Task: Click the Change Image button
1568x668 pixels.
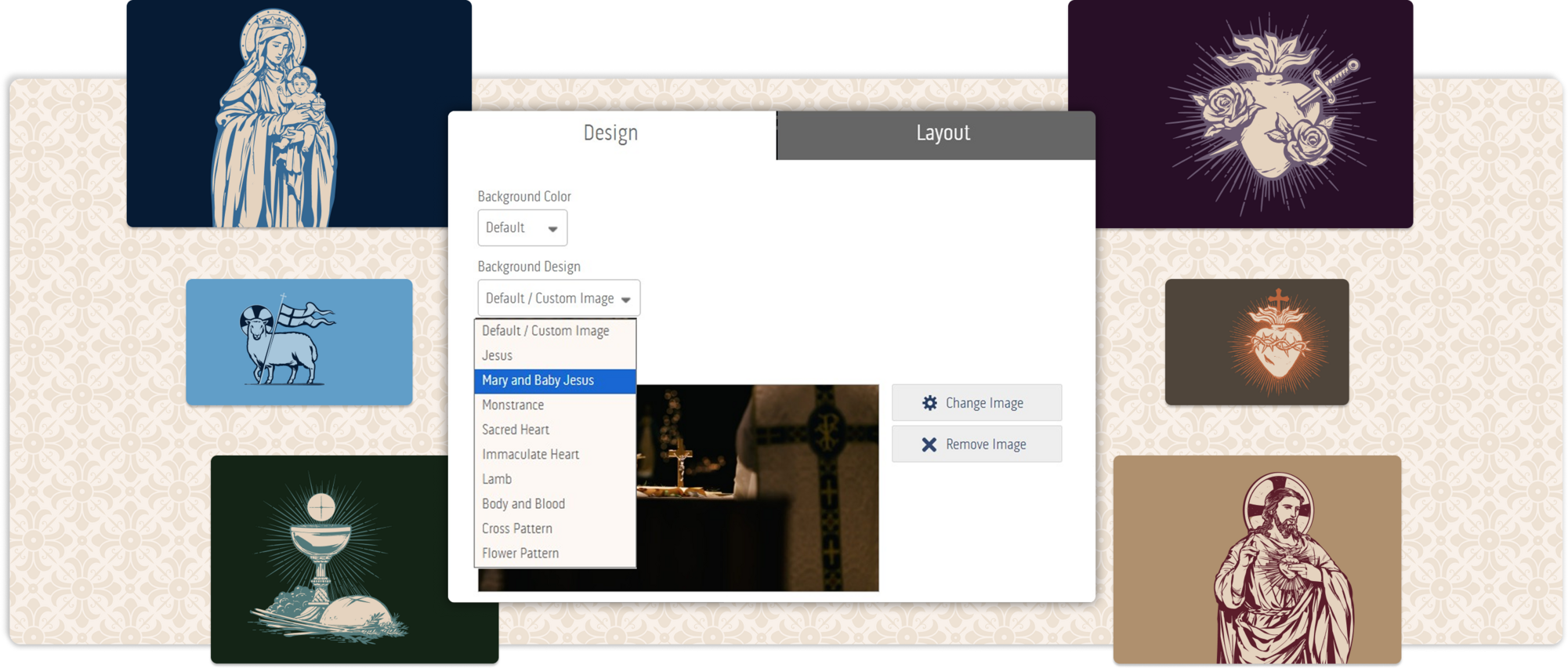Action: coord(976,403)
